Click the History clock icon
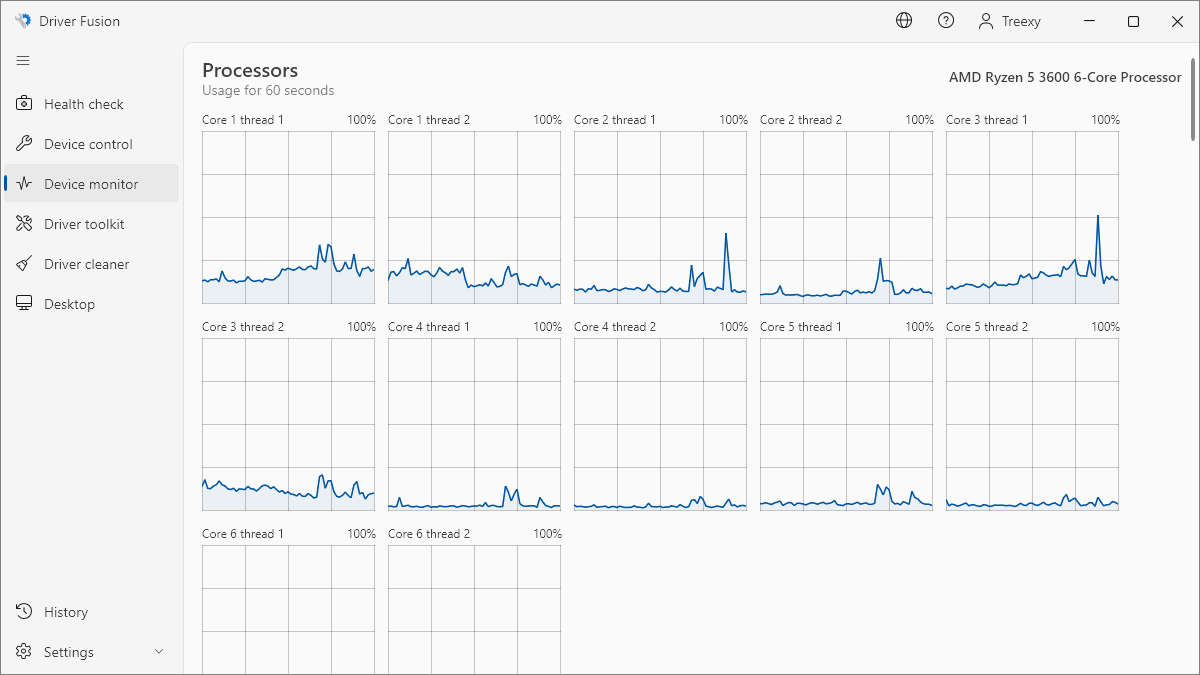 click(25, 612)
